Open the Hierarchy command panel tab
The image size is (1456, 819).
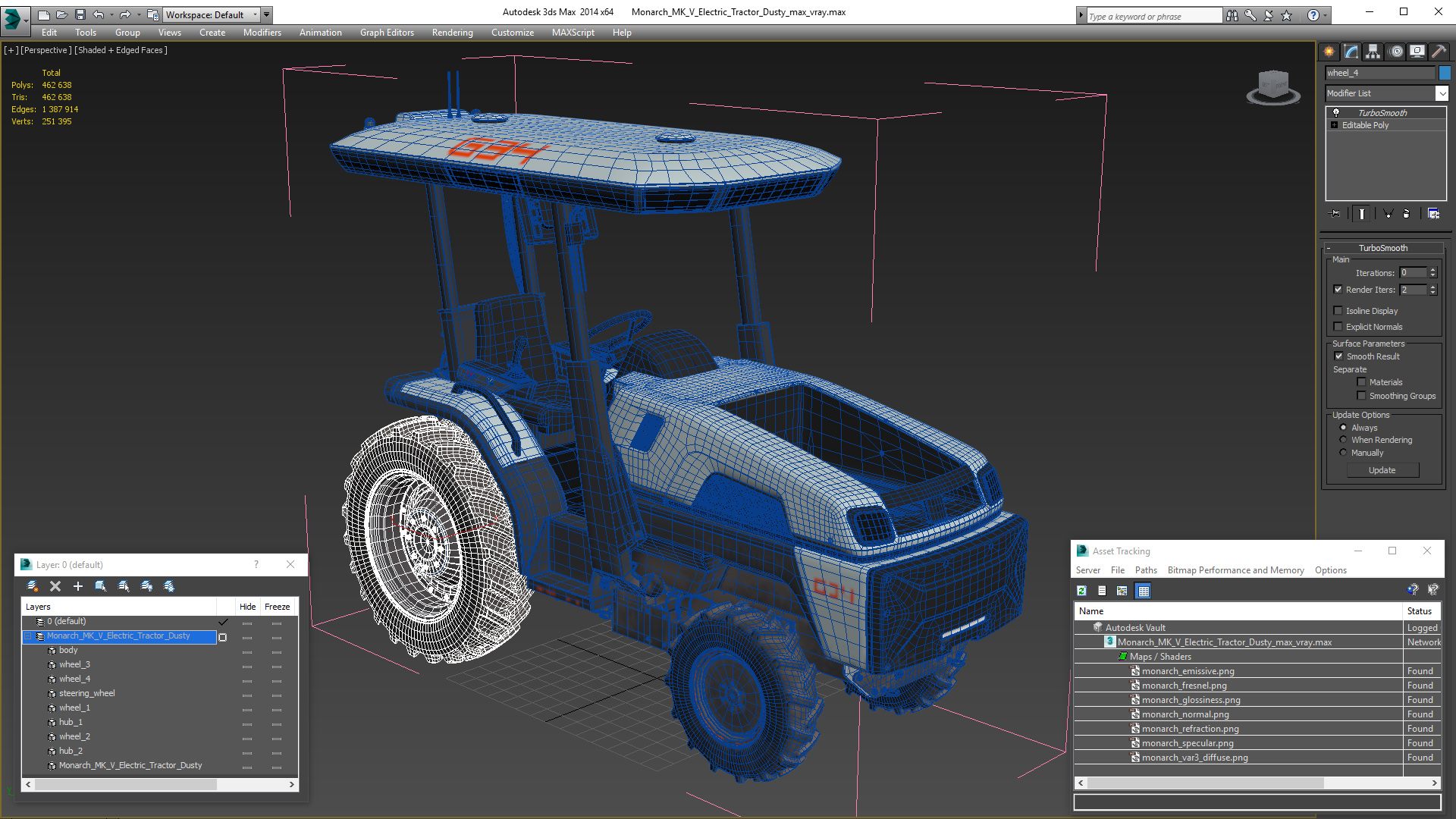point(1373,52)
